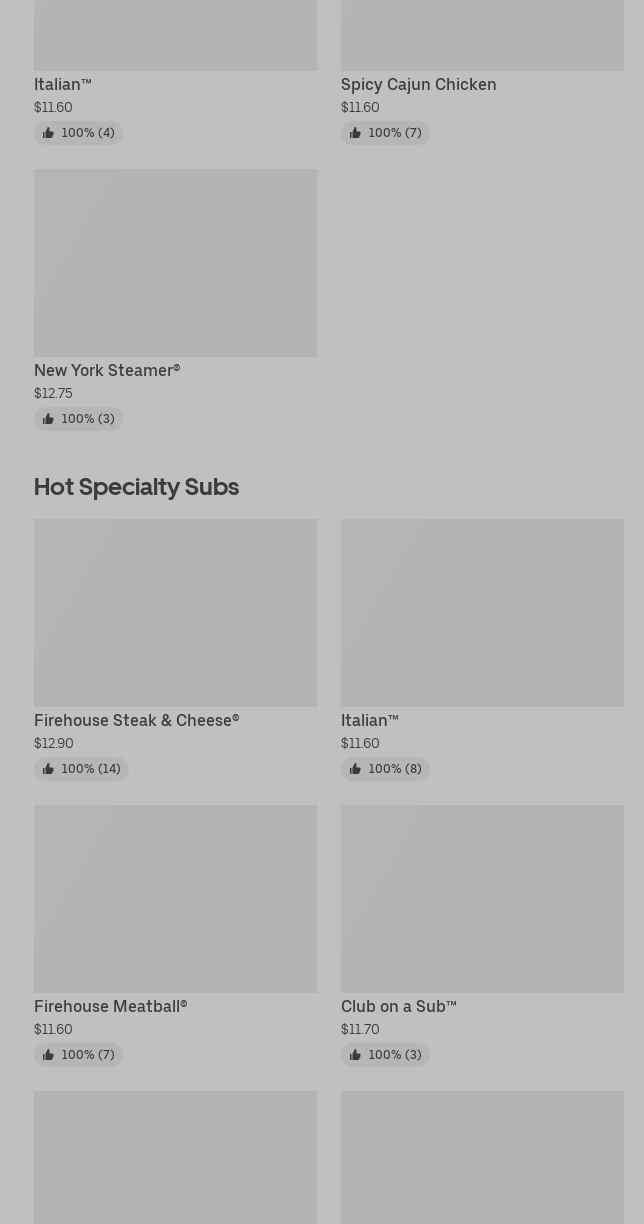Open the Club on a Sub title
Viewport: 644px width, 1224px height.
pyautogui.click(x=398, y=1007)
